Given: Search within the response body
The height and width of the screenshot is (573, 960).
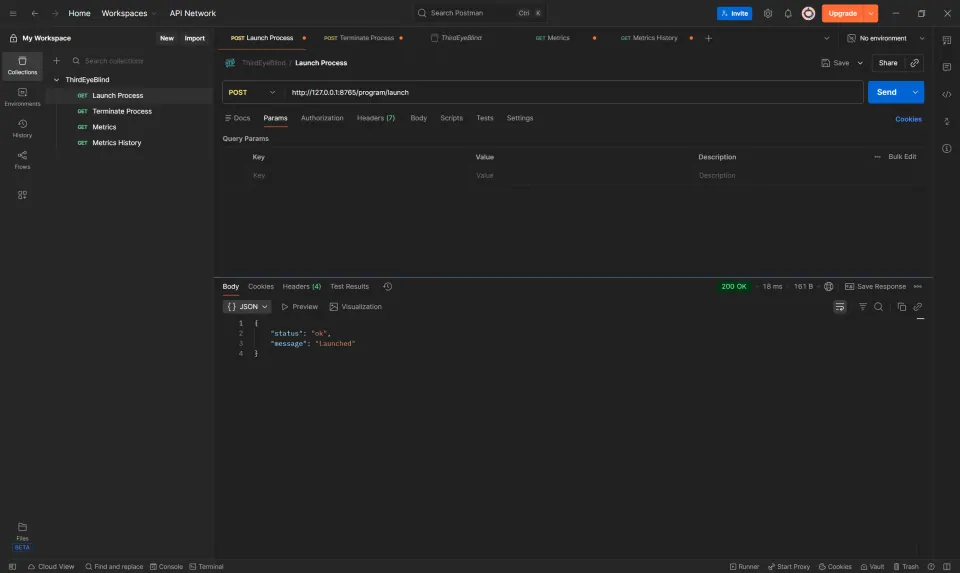Looking at the screenshot, I should tap(879, 307).
